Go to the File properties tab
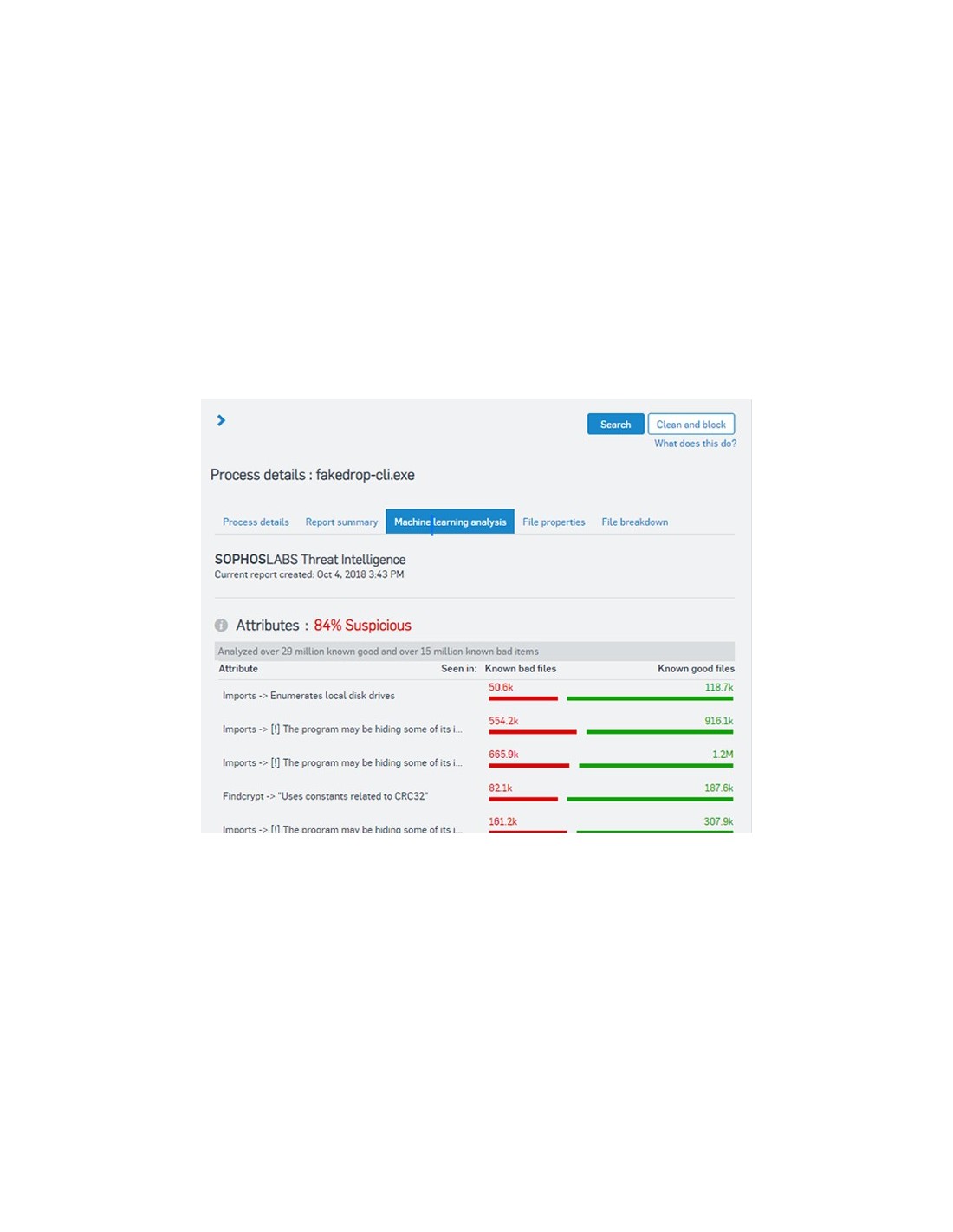Screen dimensions: 953x1232 [x=554, y=522]
